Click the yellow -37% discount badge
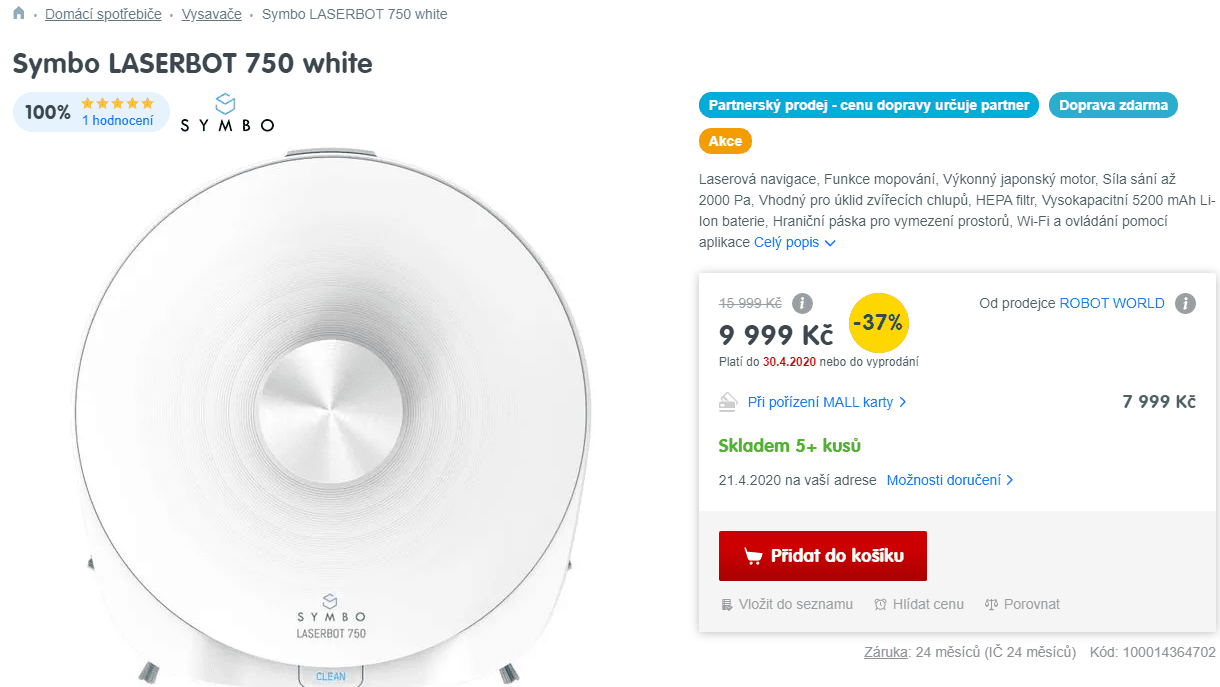Screen dimensions: 1220x687 (x=879, y=323)
